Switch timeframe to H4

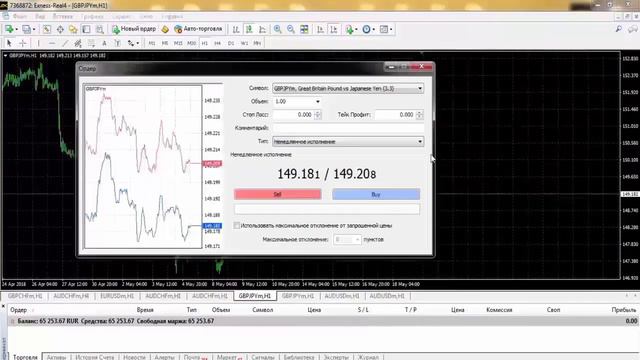click(x=218, y=43)
